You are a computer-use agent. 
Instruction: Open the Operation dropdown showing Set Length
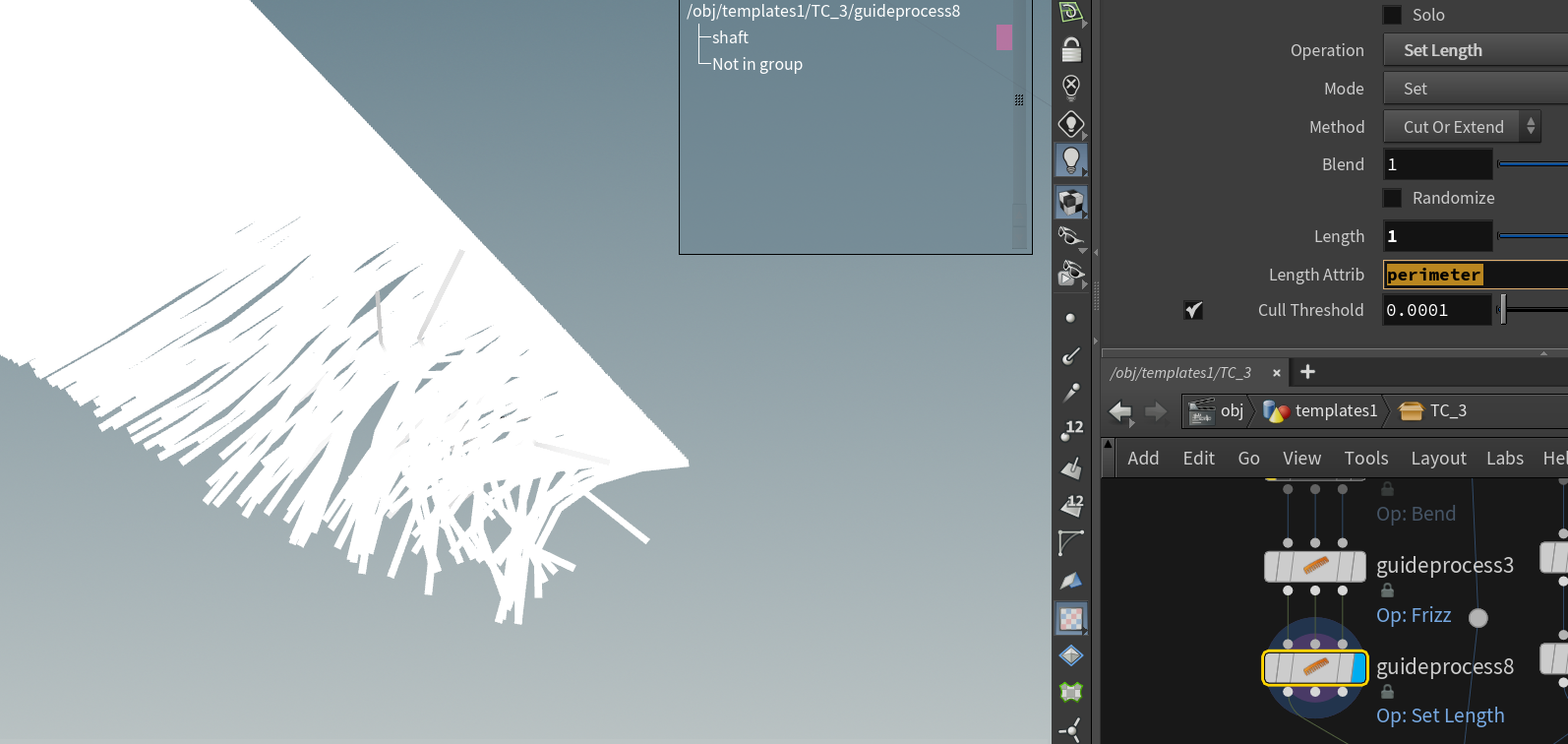pyautogui.click(x=1474, y=50)
